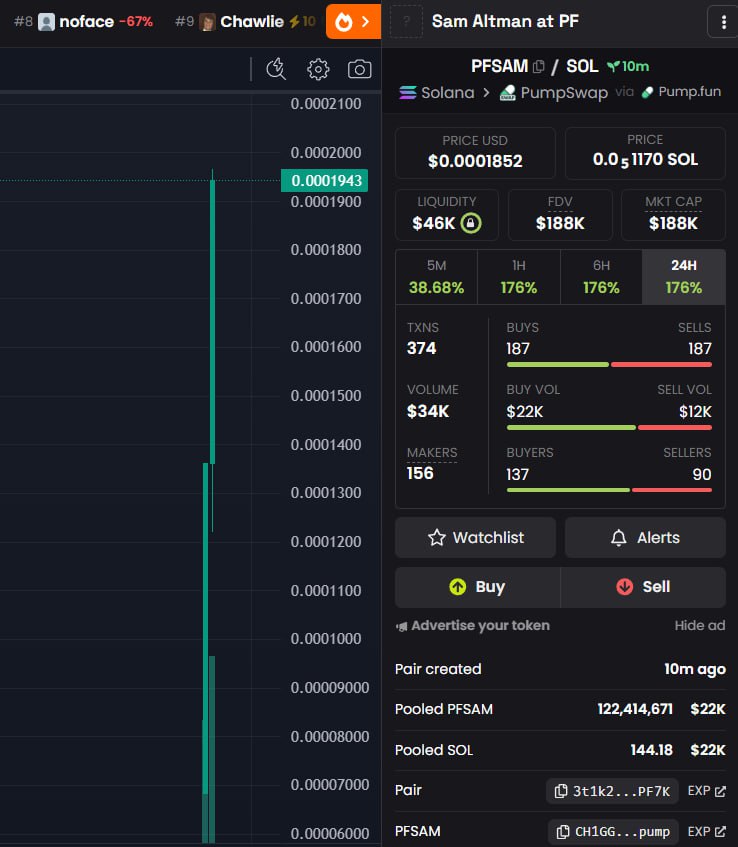The height and width of the screenshot is (847, 738).
Task: Click the PumpSwap exchange link
Action: pyautogui.click(x=554, y=93)
